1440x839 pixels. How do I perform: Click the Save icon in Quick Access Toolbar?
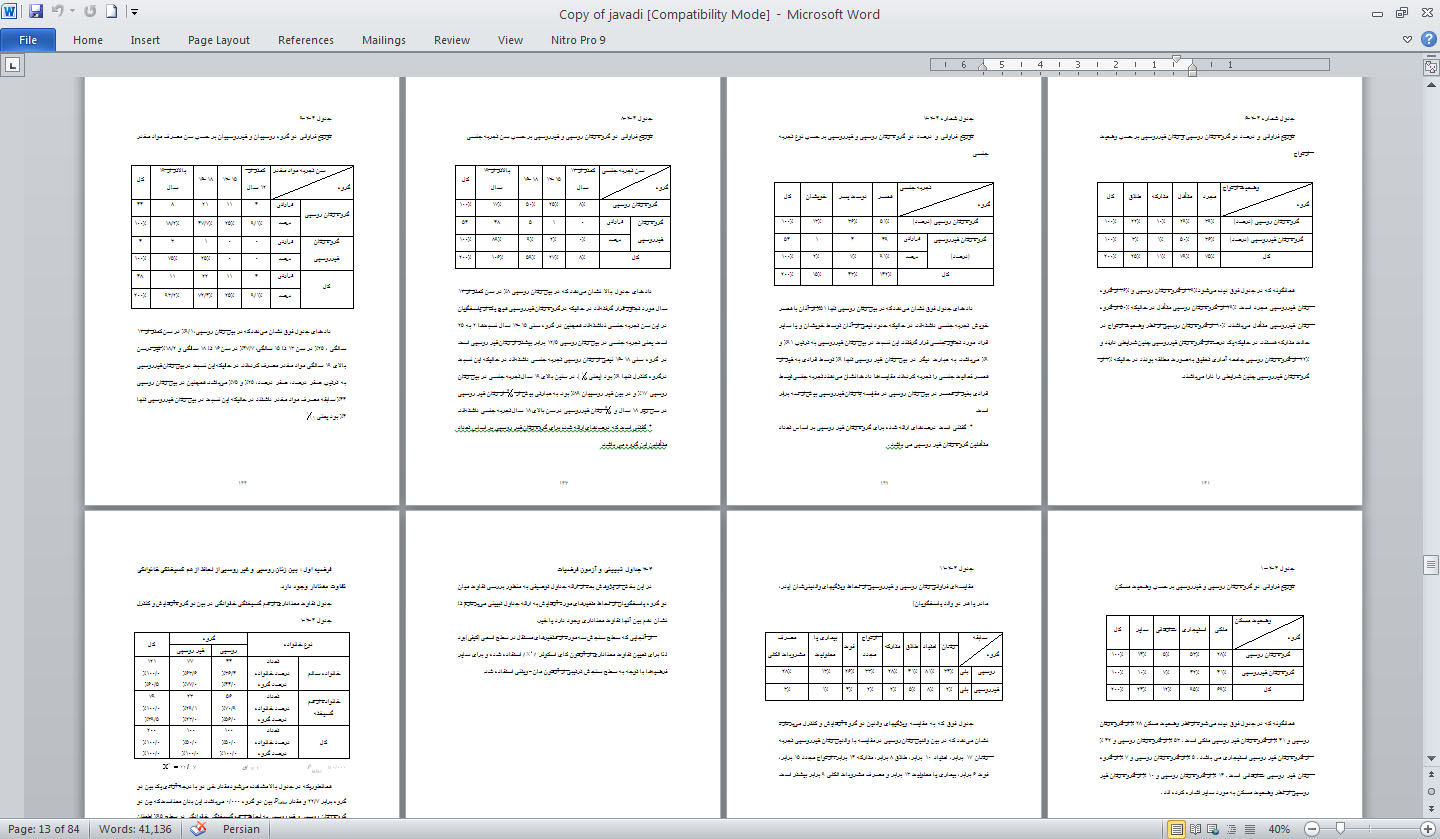point(36,12)
